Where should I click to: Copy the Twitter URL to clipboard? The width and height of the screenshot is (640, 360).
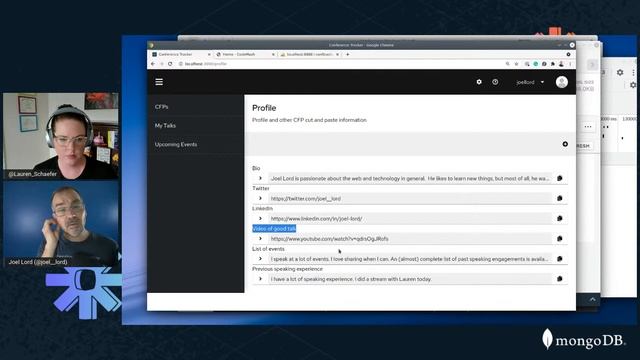click(560, 198)
